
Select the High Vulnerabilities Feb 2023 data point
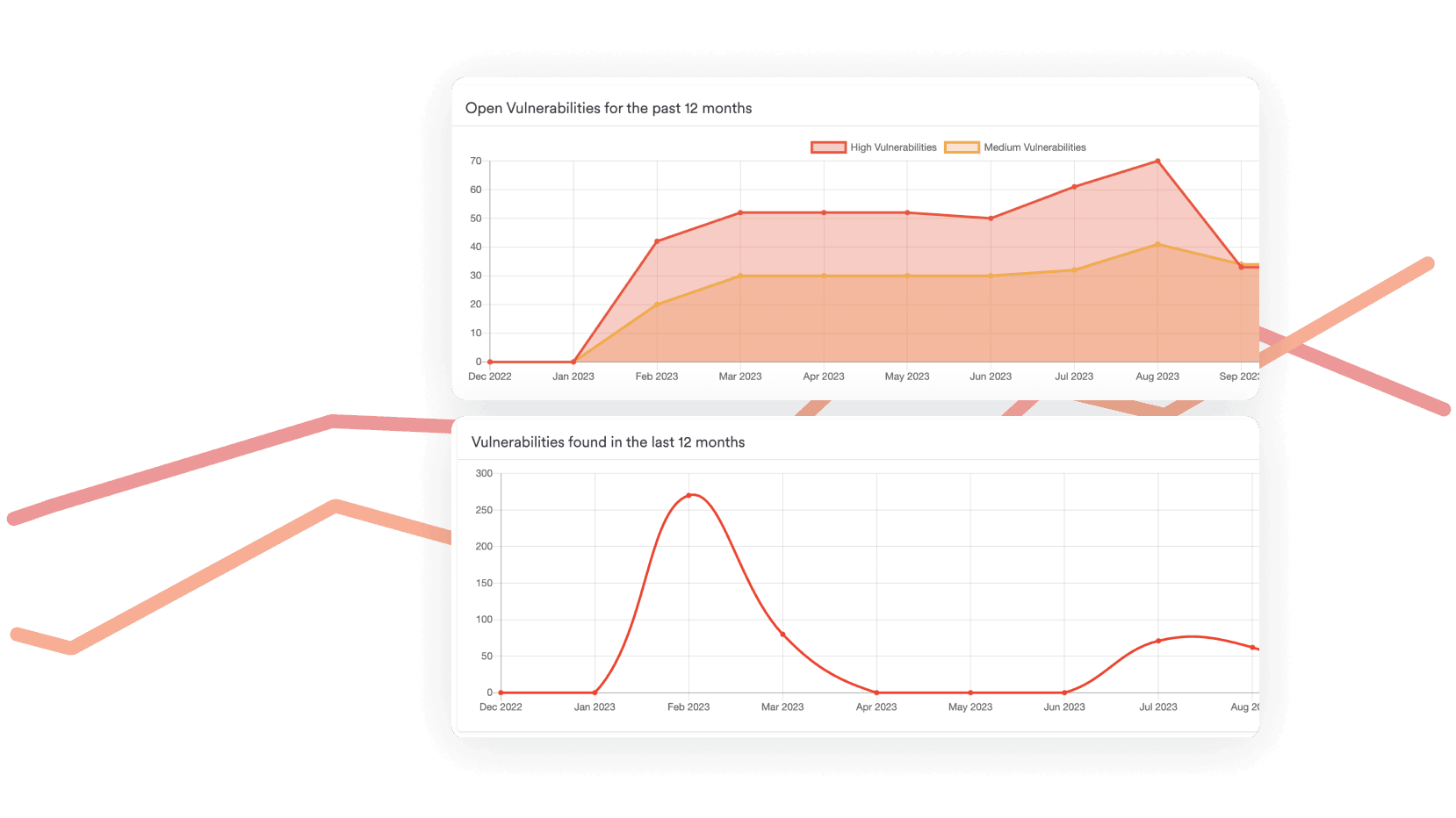657,241
